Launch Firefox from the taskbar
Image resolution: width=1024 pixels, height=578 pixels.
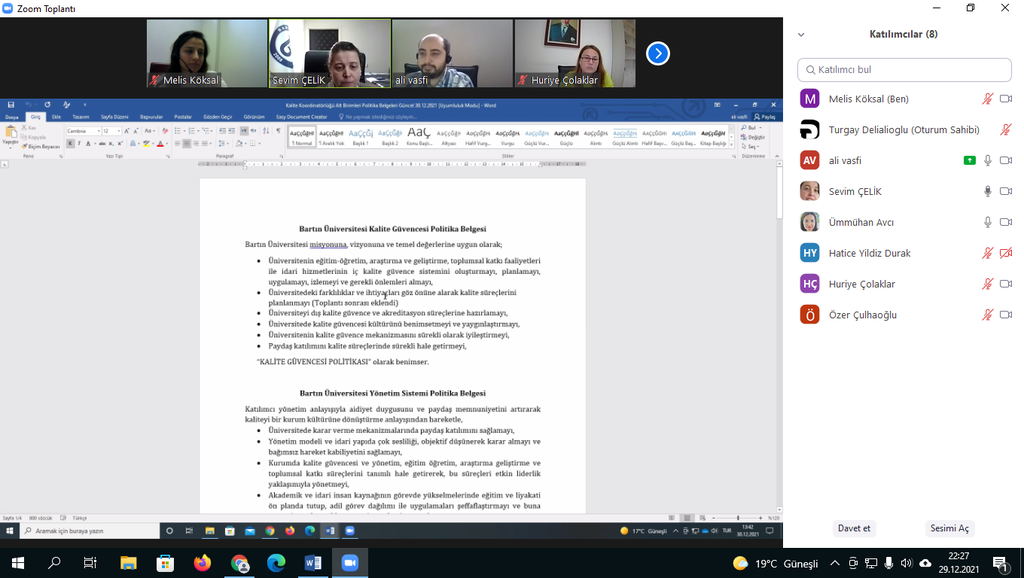point(203,563)
